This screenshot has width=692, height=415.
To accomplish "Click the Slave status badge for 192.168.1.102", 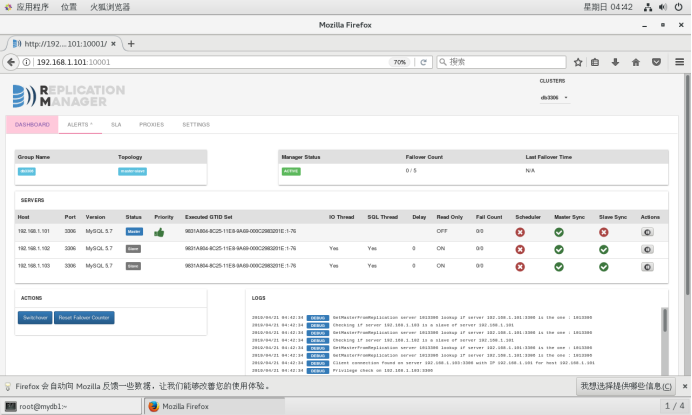I will pos(133,249).
